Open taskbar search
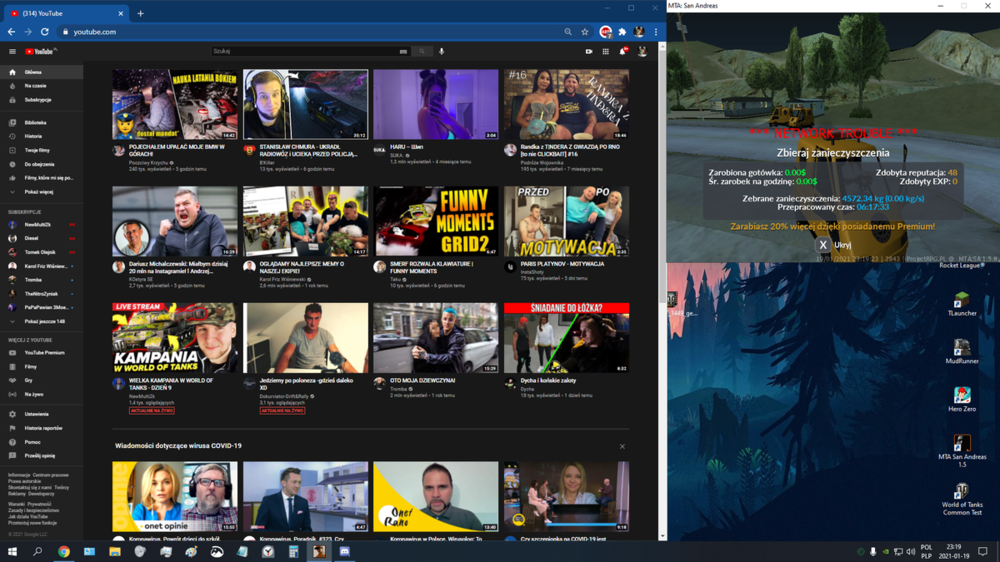This screenshot has height=562, width=1000. [x=38, y=551]
